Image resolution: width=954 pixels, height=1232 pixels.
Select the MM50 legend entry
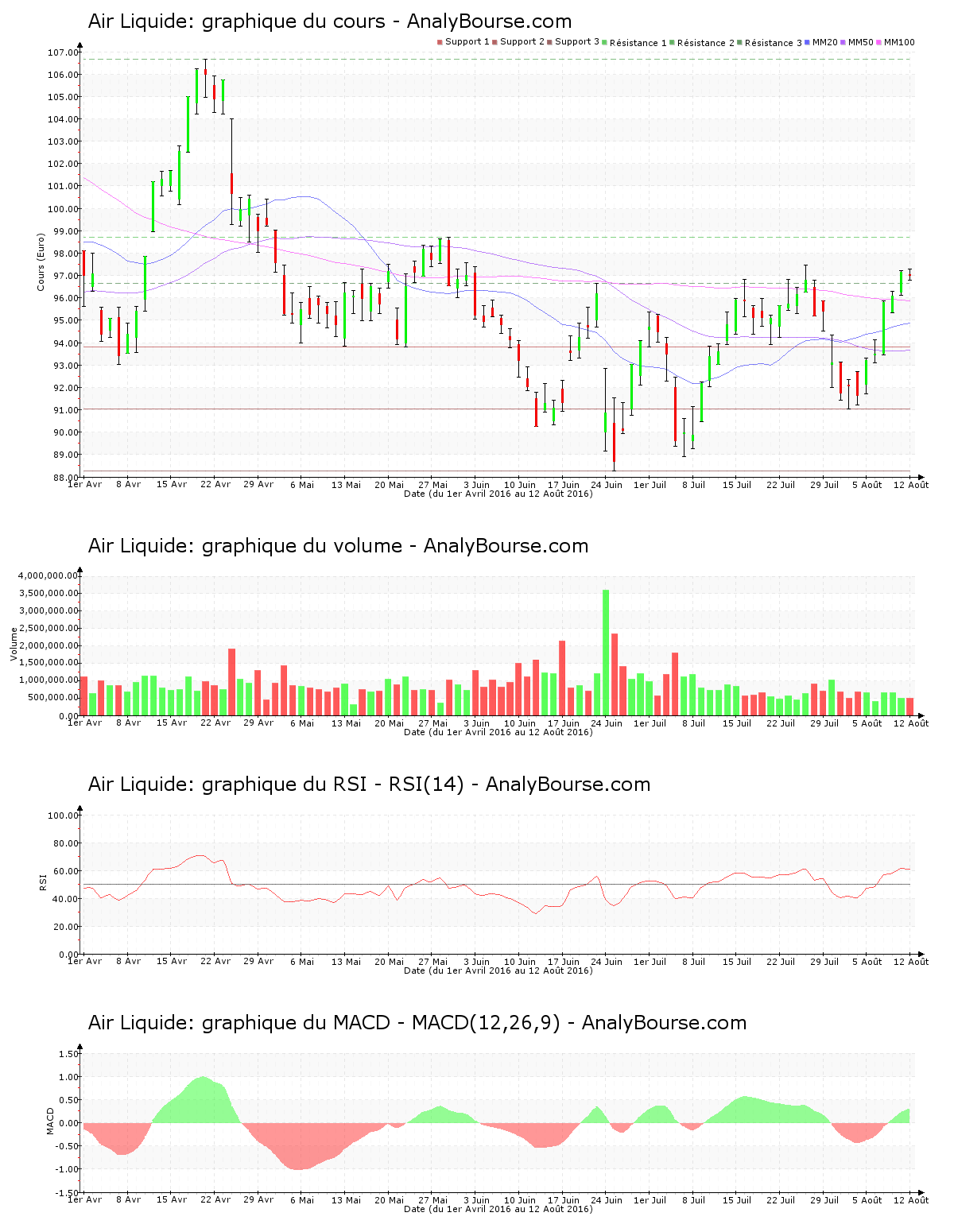click(x=857, y=42)
